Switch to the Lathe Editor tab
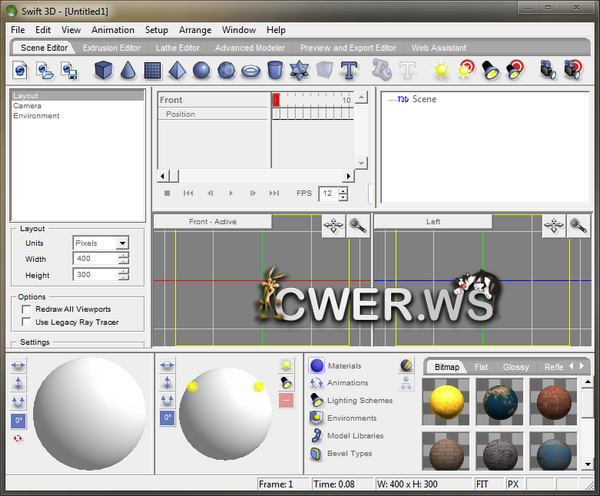This screenshot has width=600, height=496. point(177,47)
